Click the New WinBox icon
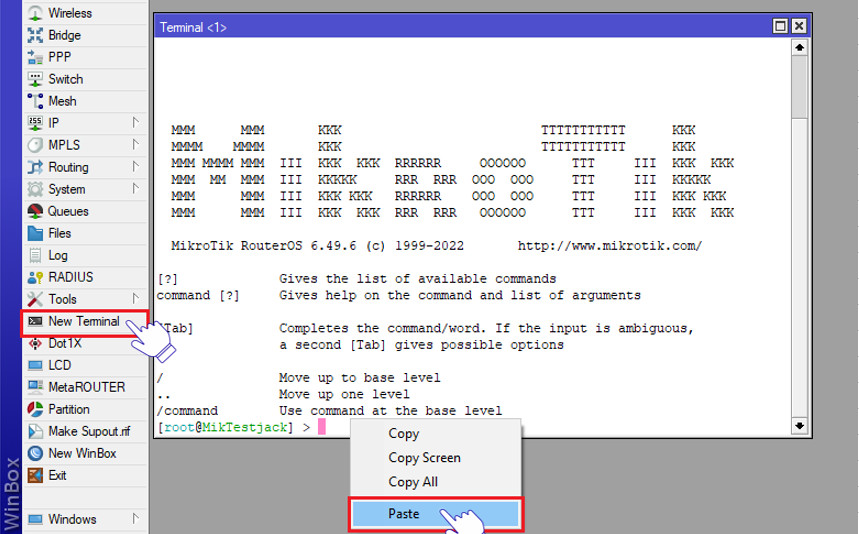 click(35, 453)
